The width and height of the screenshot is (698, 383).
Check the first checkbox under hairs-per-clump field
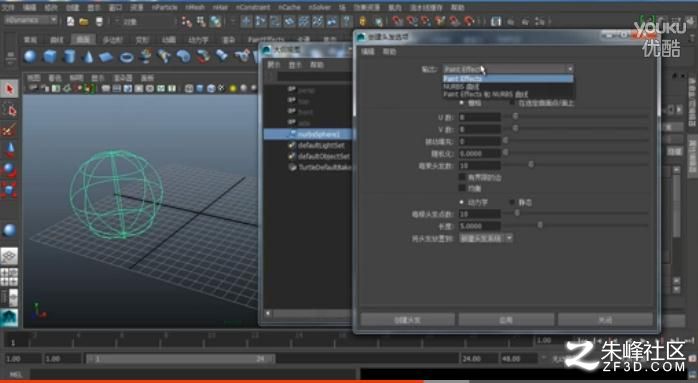[462, 177]
